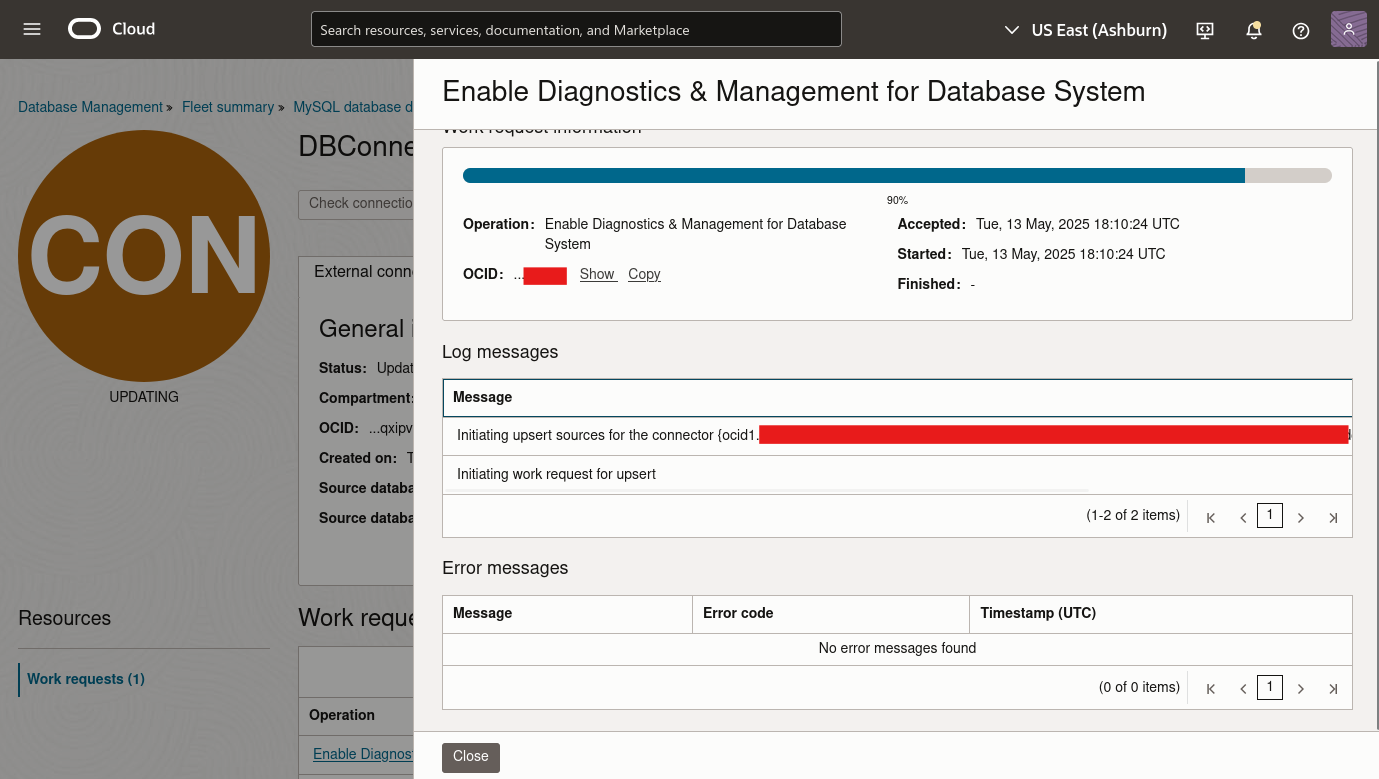
Task: Show the full work request OCID
Action: 597,274
